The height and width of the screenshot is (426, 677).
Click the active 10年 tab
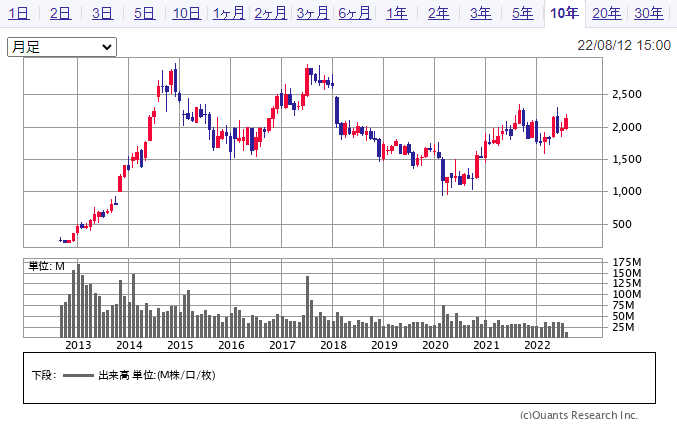564,13
